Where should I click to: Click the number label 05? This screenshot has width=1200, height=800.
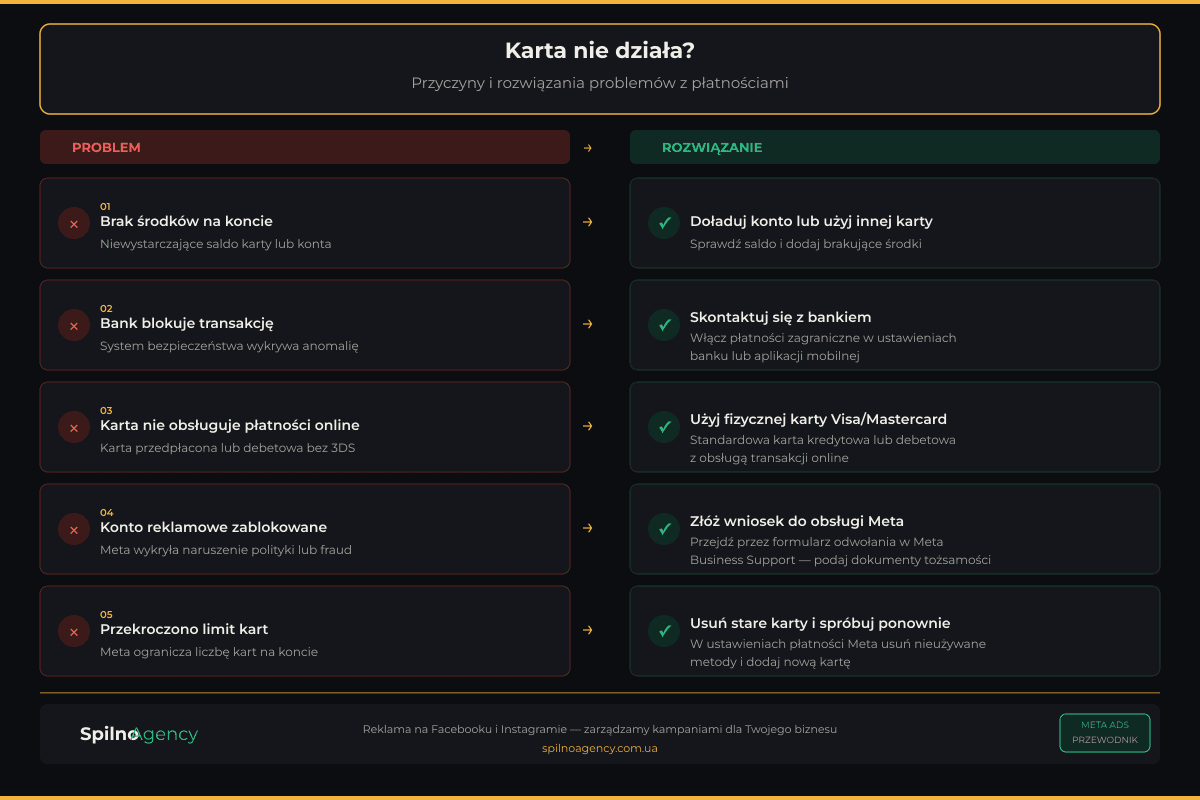106,614
